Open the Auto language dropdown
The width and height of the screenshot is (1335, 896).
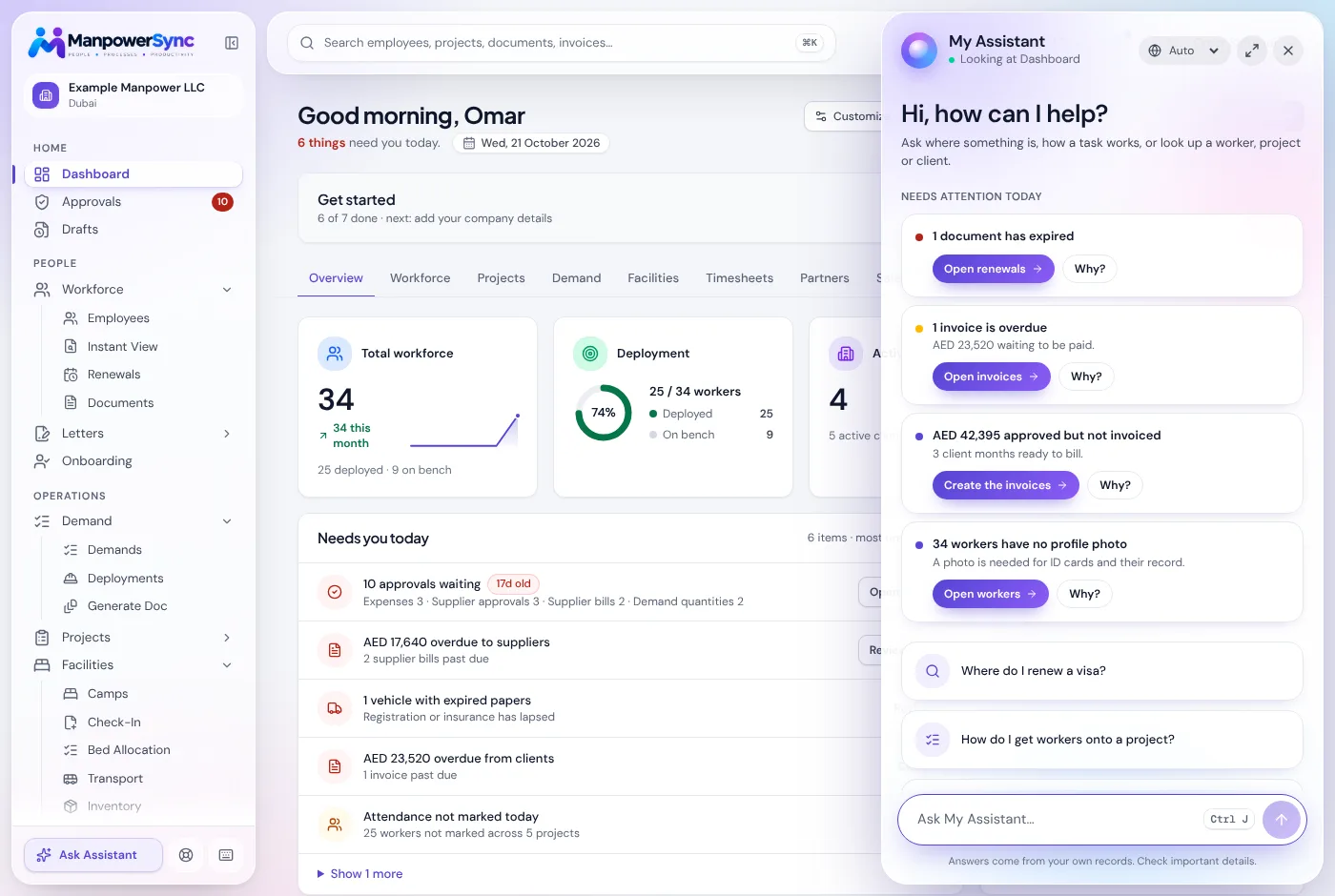click(1183, 51)
